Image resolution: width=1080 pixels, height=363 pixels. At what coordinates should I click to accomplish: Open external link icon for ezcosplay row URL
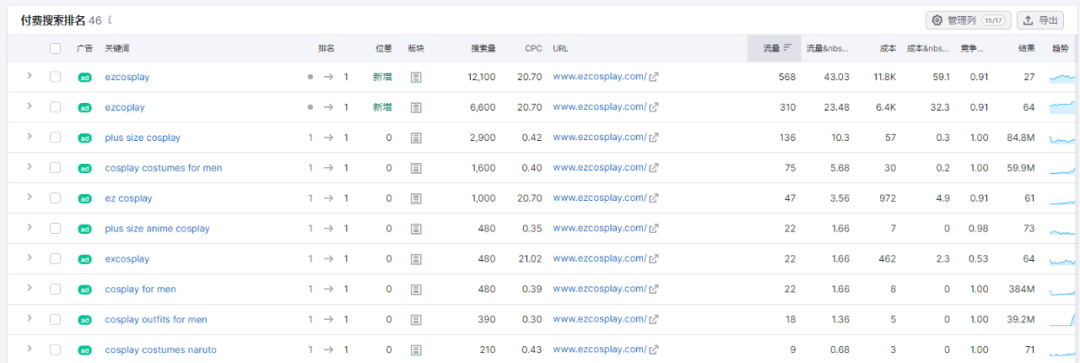pos(654,77)
